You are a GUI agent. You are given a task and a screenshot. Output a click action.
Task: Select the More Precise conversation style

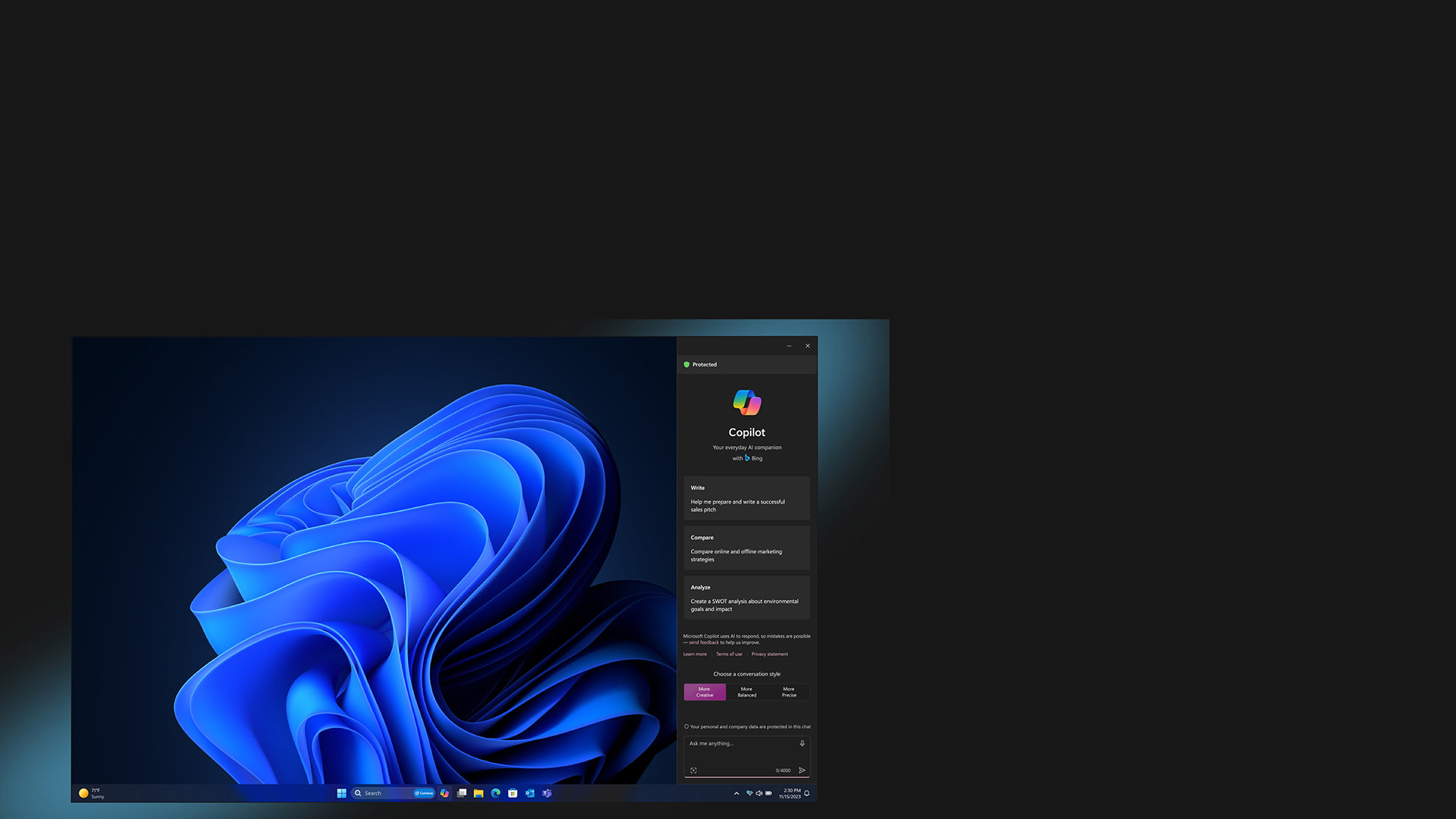tap(789, 691)
